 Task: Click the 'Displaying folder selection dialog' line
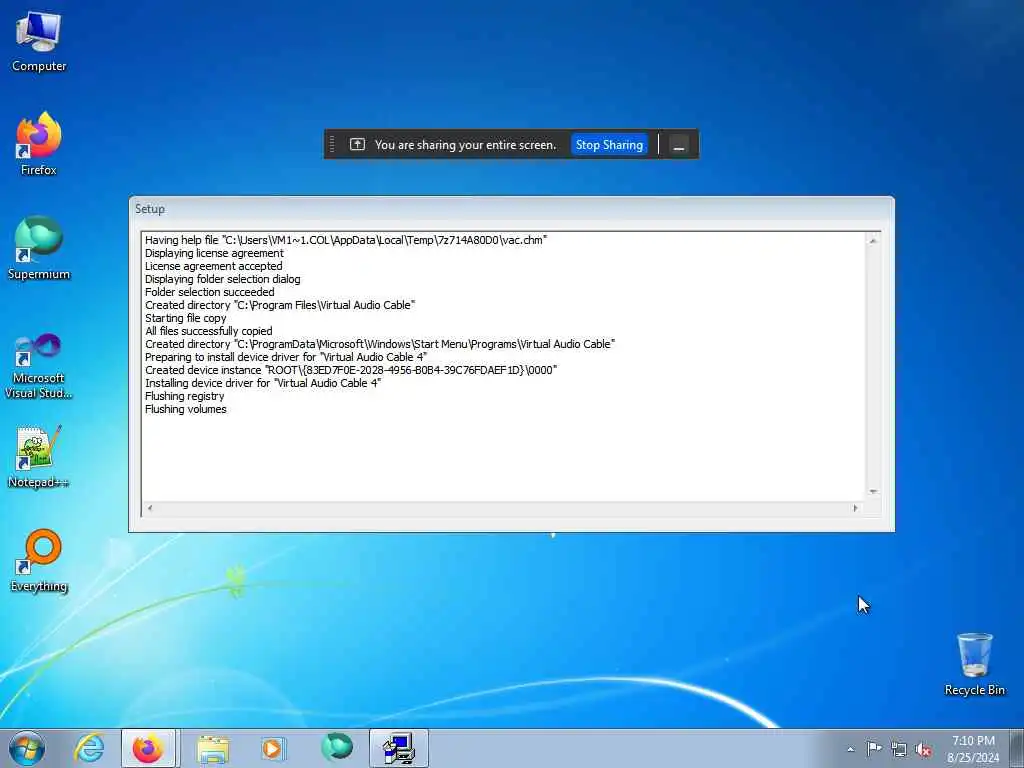click(x=223, y=279)
